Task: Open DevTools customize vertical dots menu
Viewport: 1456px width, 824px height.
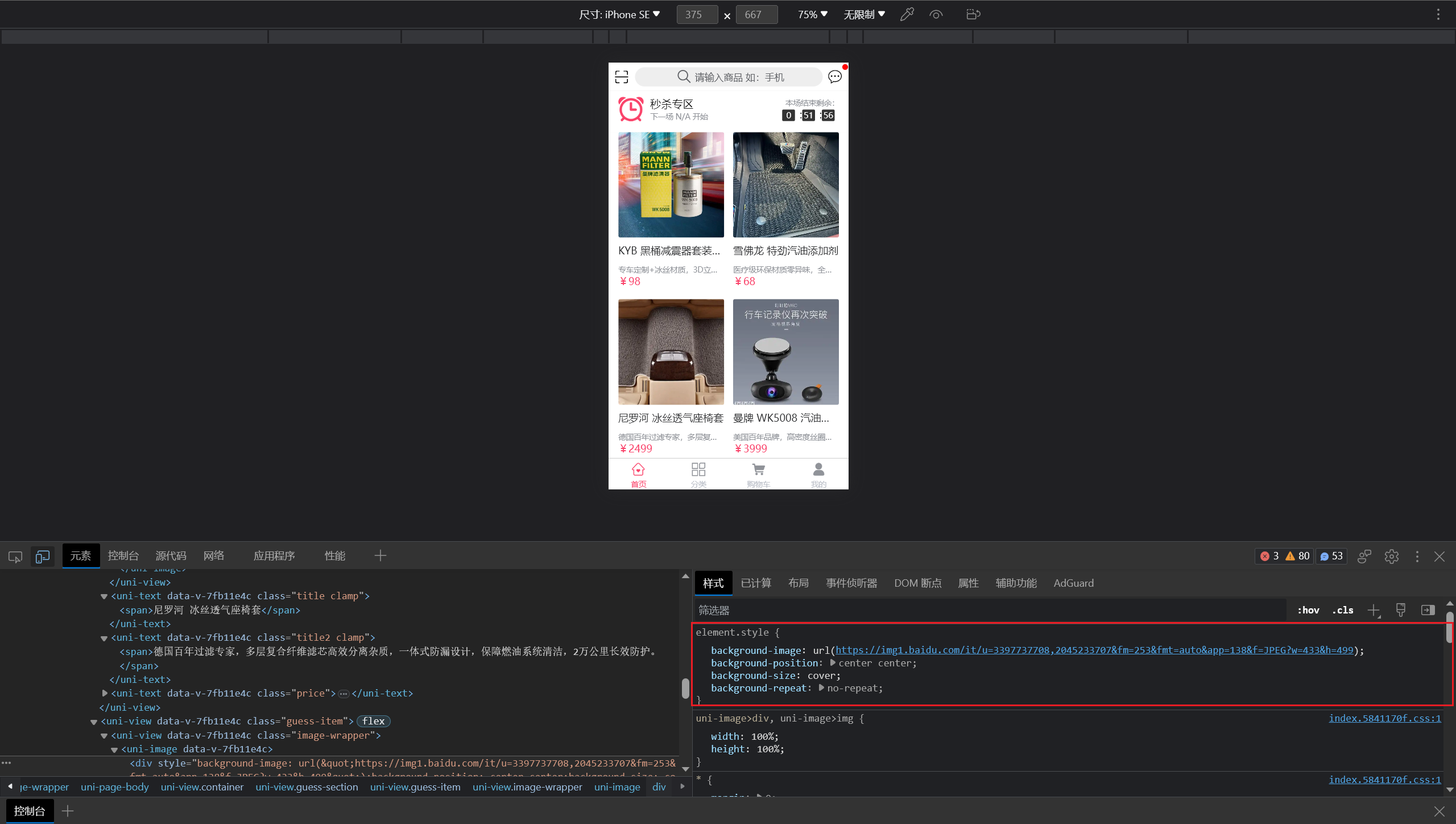Action: pos(1417,556)
